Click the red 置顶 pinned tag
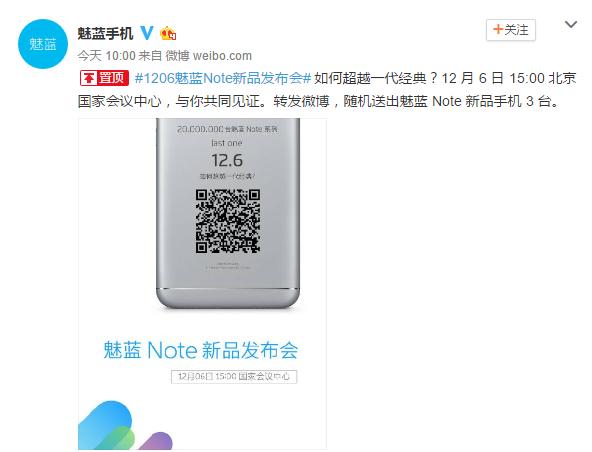Image resolution: width=592 pixels, height=452 pixels. click(105, 78)
